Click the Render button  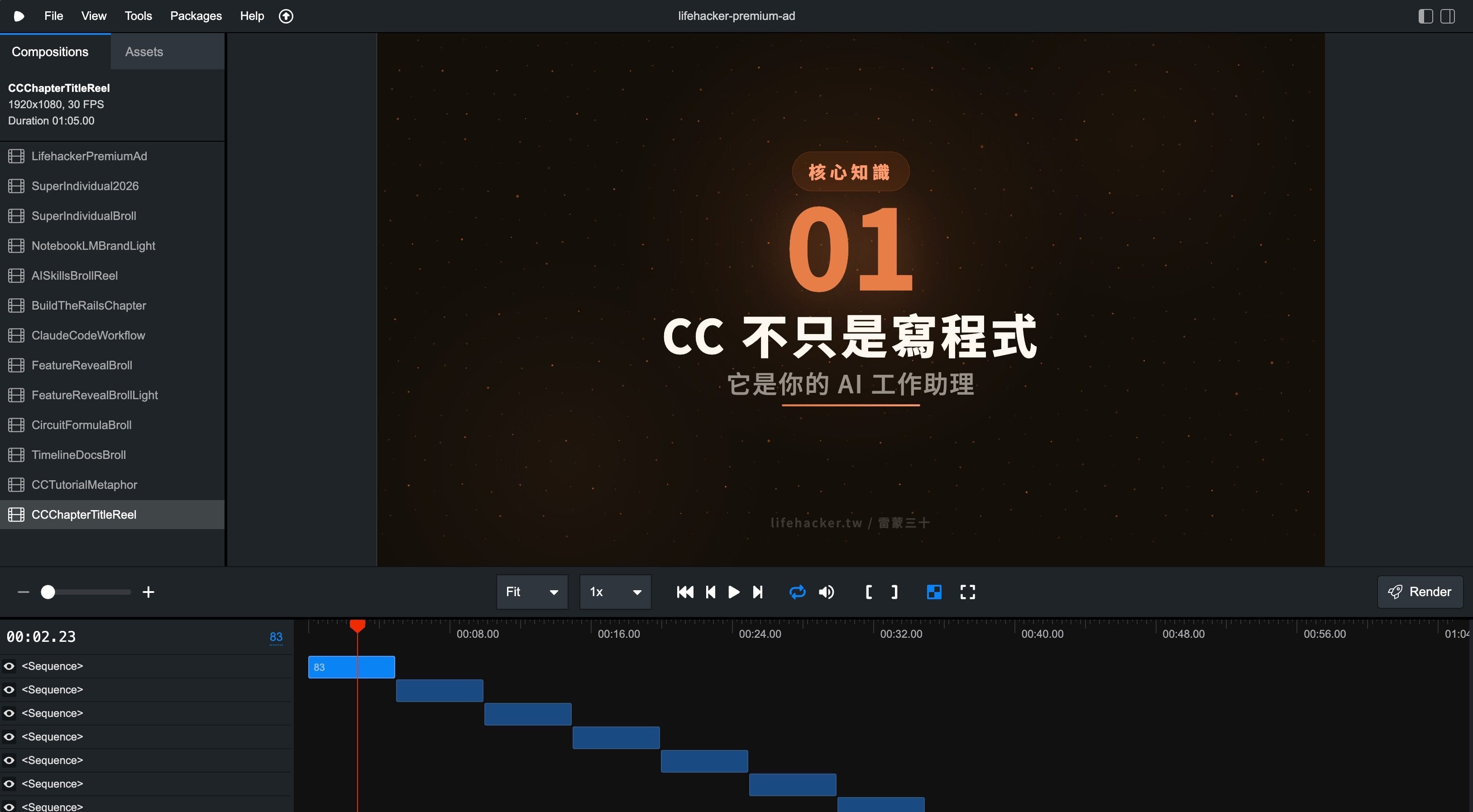pyautogui.click(x=1420, y=592)
